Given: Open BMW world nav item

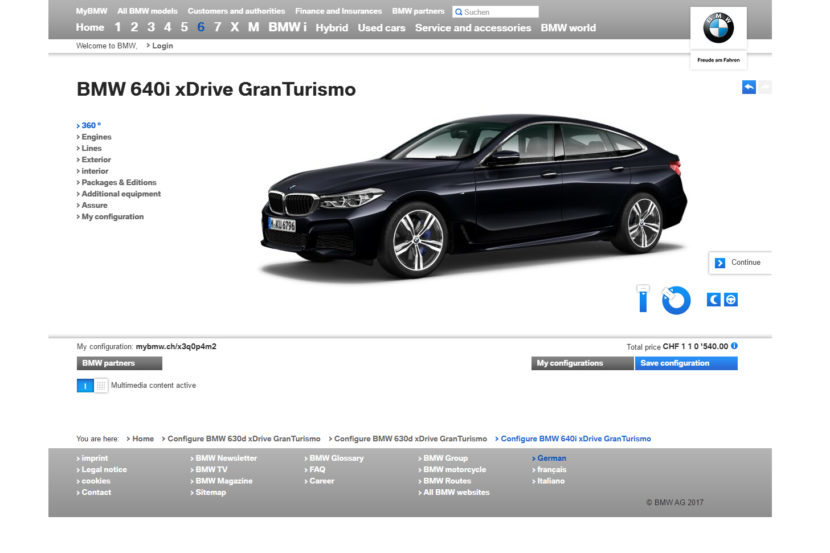Looking at the screenshot, I should pyautogui.click(x=569, y=28).
